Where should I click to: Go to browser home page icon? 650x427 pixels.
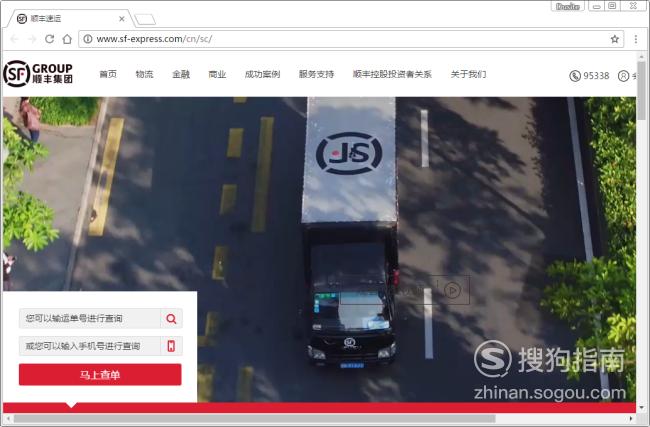67,39
